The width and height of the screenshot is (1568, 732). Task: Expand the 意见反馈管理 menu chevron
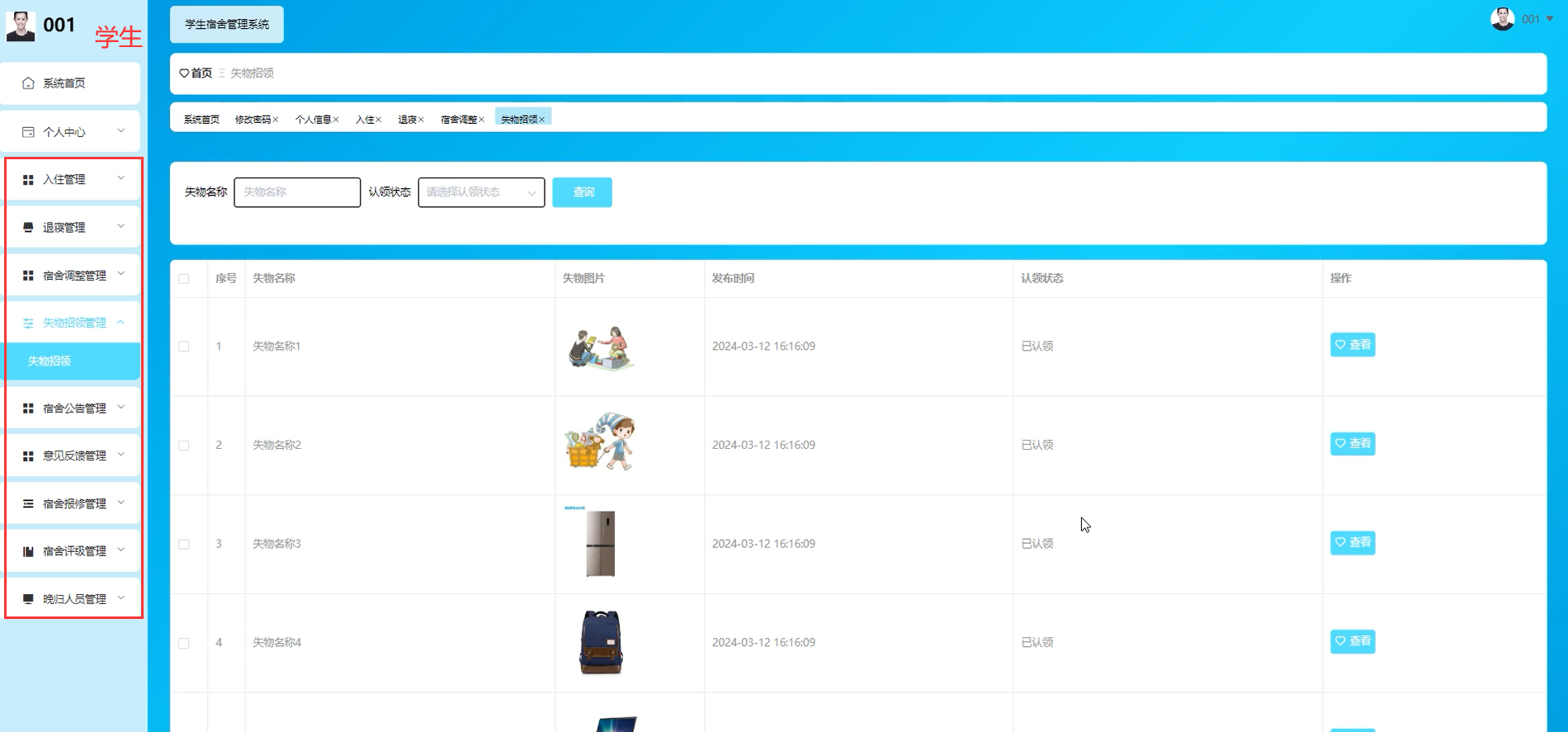[x=121, y=455]
